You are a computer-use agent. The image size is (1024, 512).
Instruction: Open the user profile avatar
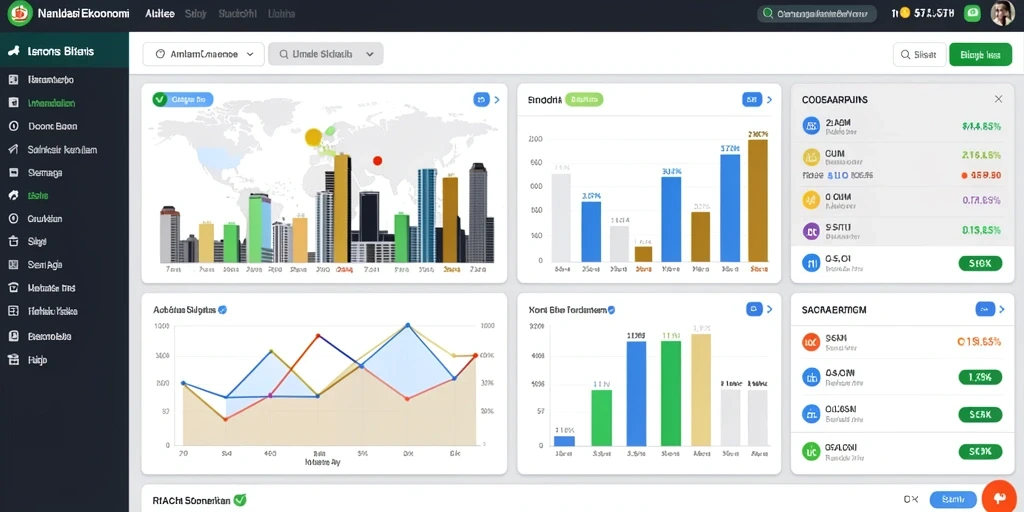tap(1002, 13)
